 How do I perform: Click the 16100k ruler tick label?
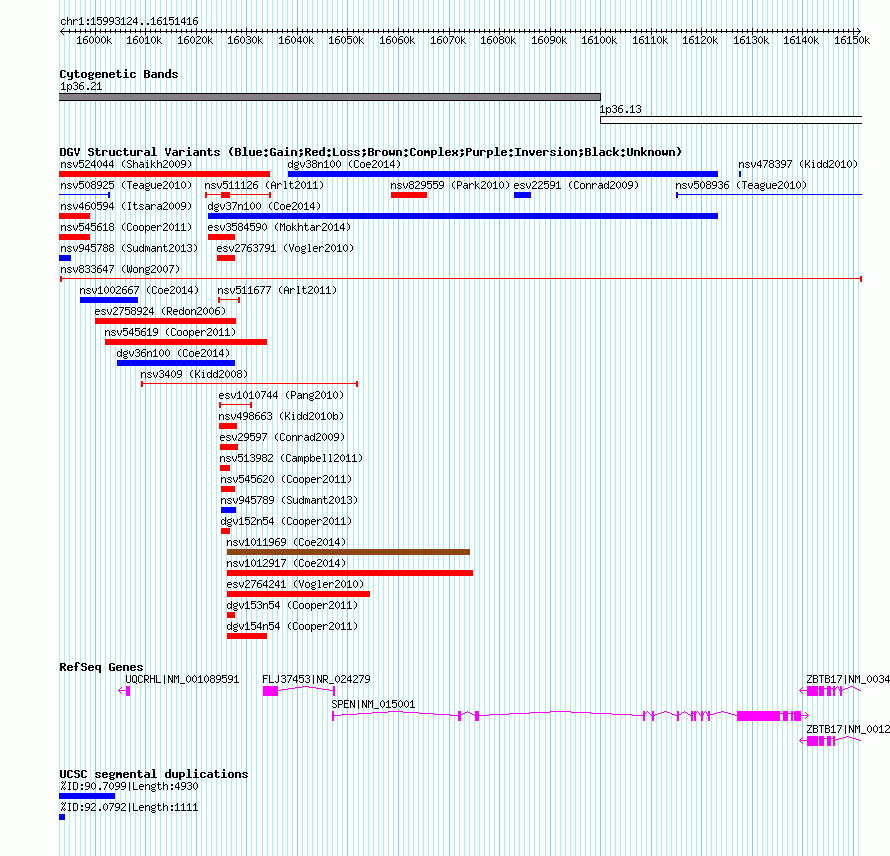599,41
